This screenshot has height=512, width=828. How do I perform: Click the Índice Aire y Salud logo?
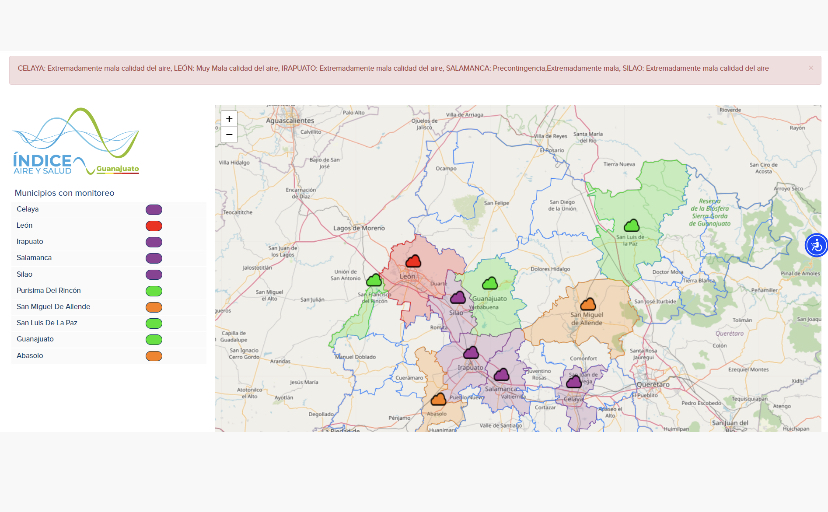coord(76,142)
